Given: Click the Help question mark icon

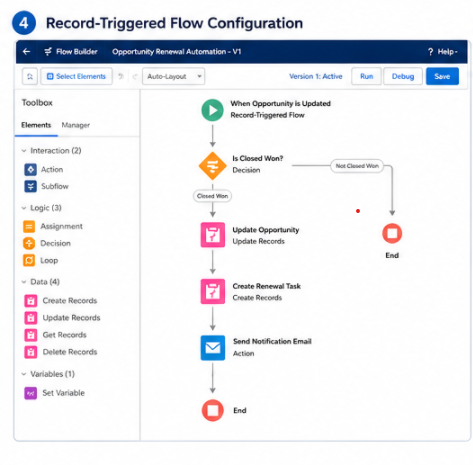Looking at the screenshot, I should coord(430,52).
